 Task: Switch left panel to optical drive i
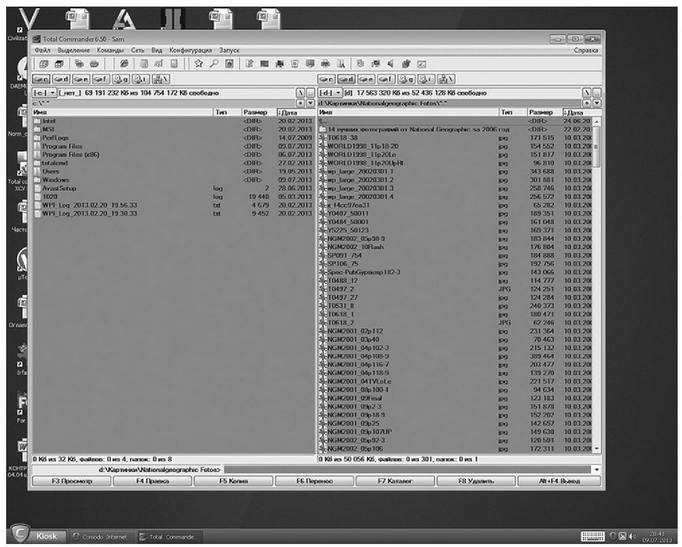(x=141, y=79)
